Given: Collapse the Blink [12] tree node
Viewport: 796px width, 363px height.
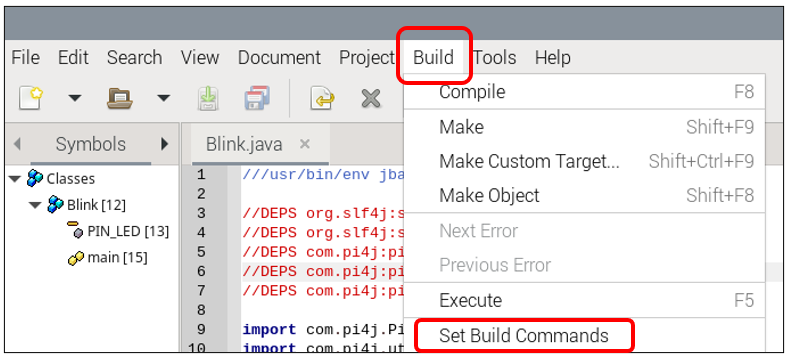Looking at the screenshot, I should tap(35, 205).
